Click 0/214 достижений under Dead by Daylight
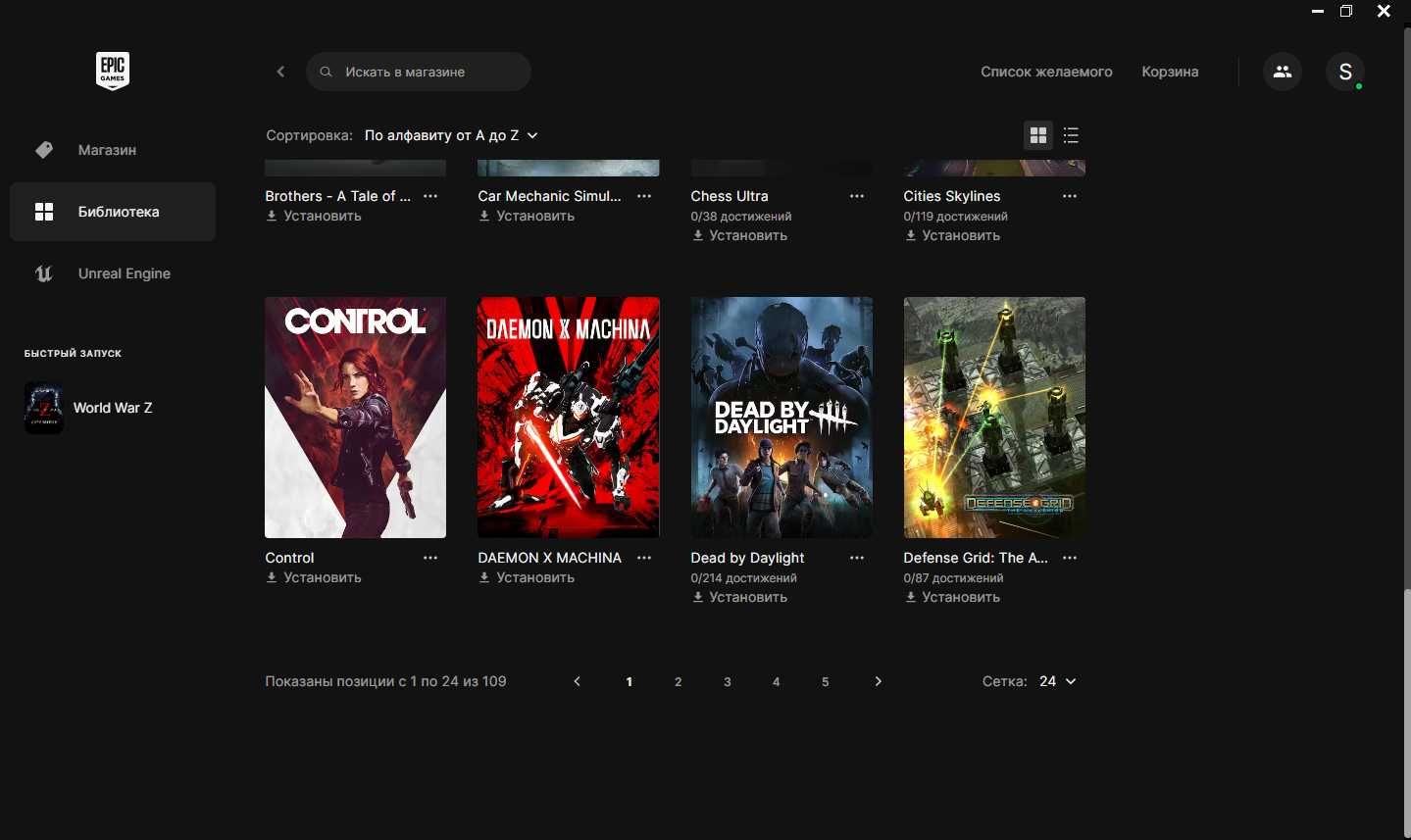This screenshot has width=1411, height=840. point(743,578)
